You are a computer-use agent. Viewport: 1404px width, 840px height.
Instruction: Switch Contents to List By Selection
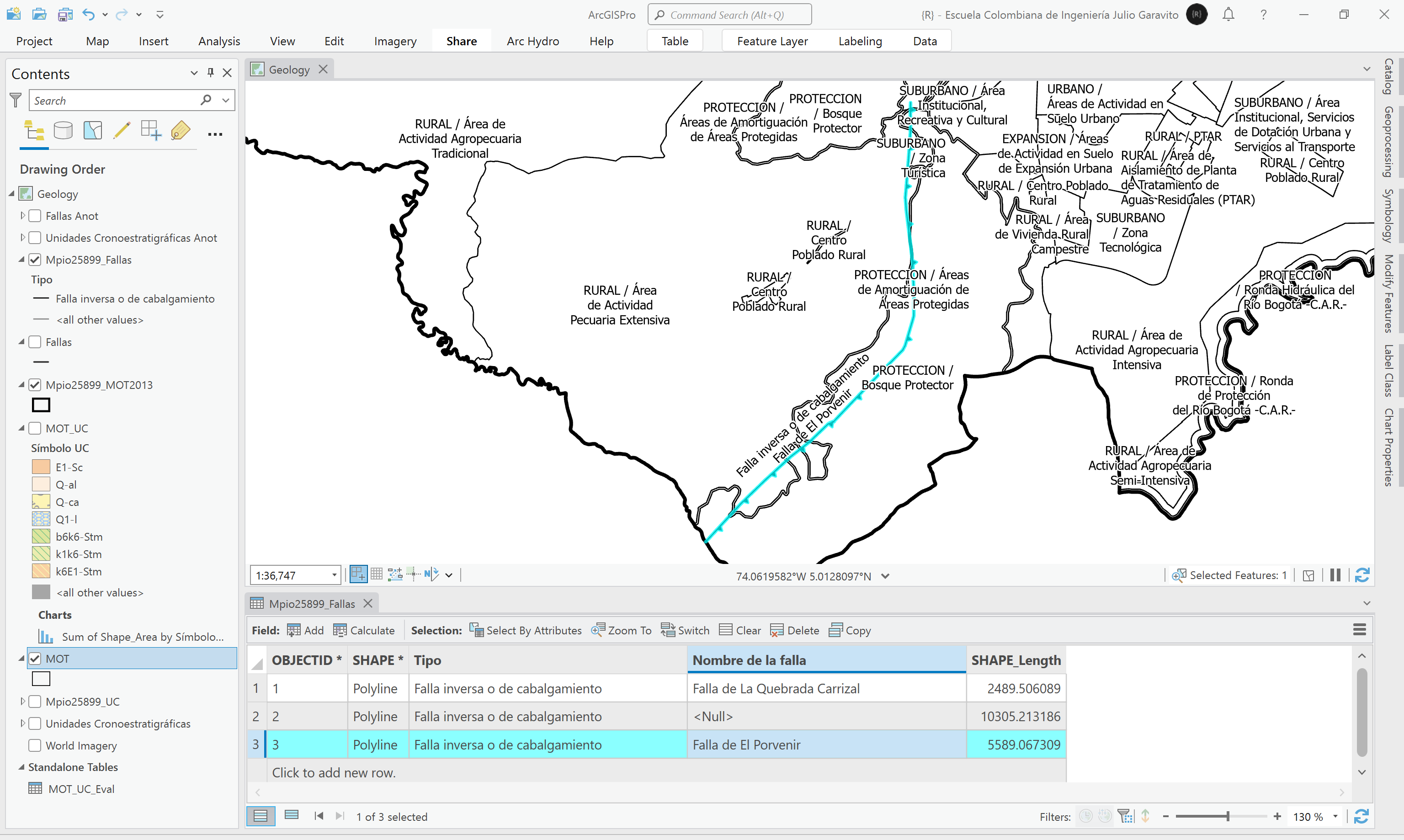click(x=93, y=131)
